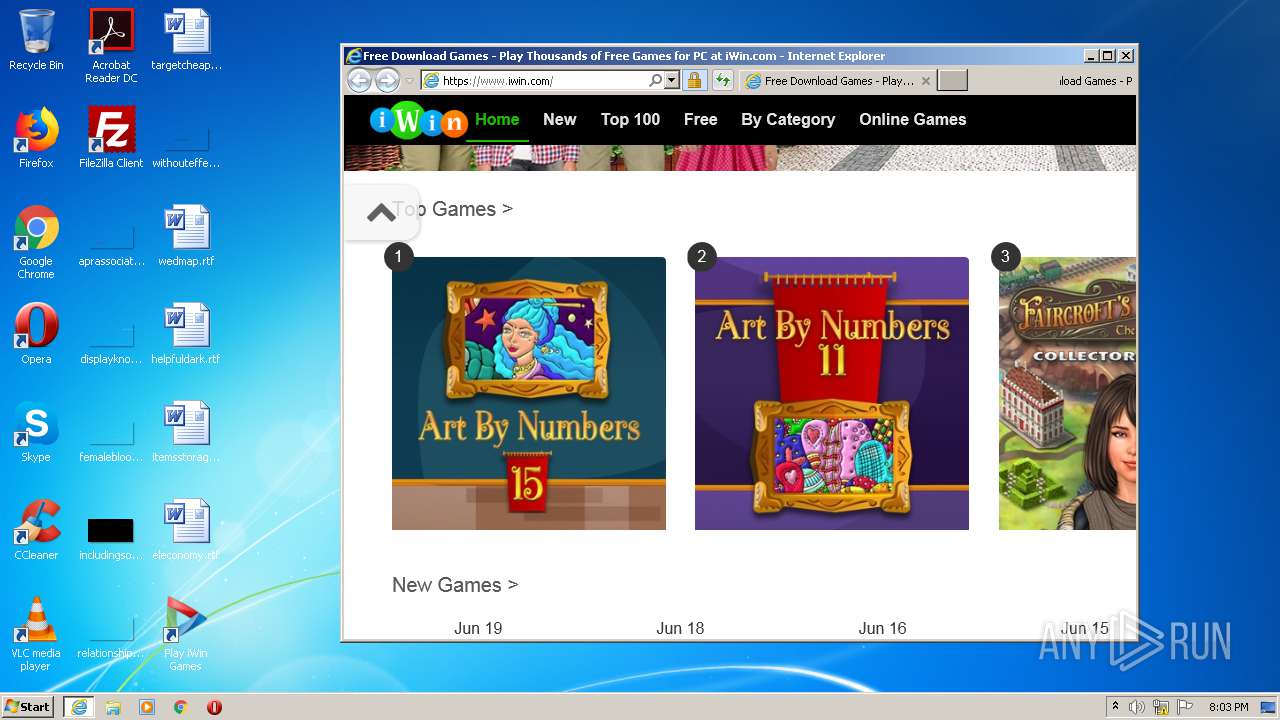Open a new blank tab
Screen dimensions: 1280x720
click(953, 81)
